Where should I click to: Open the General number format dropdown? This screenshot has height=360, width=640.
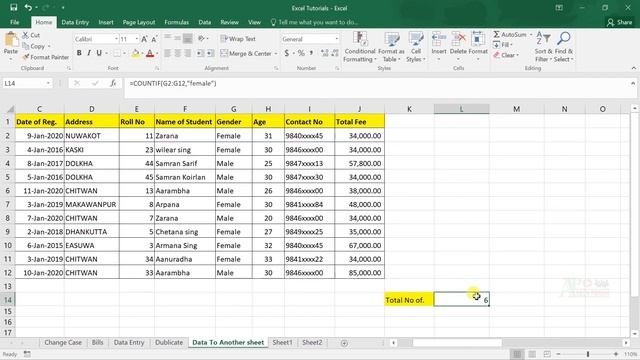pos(337,39)
